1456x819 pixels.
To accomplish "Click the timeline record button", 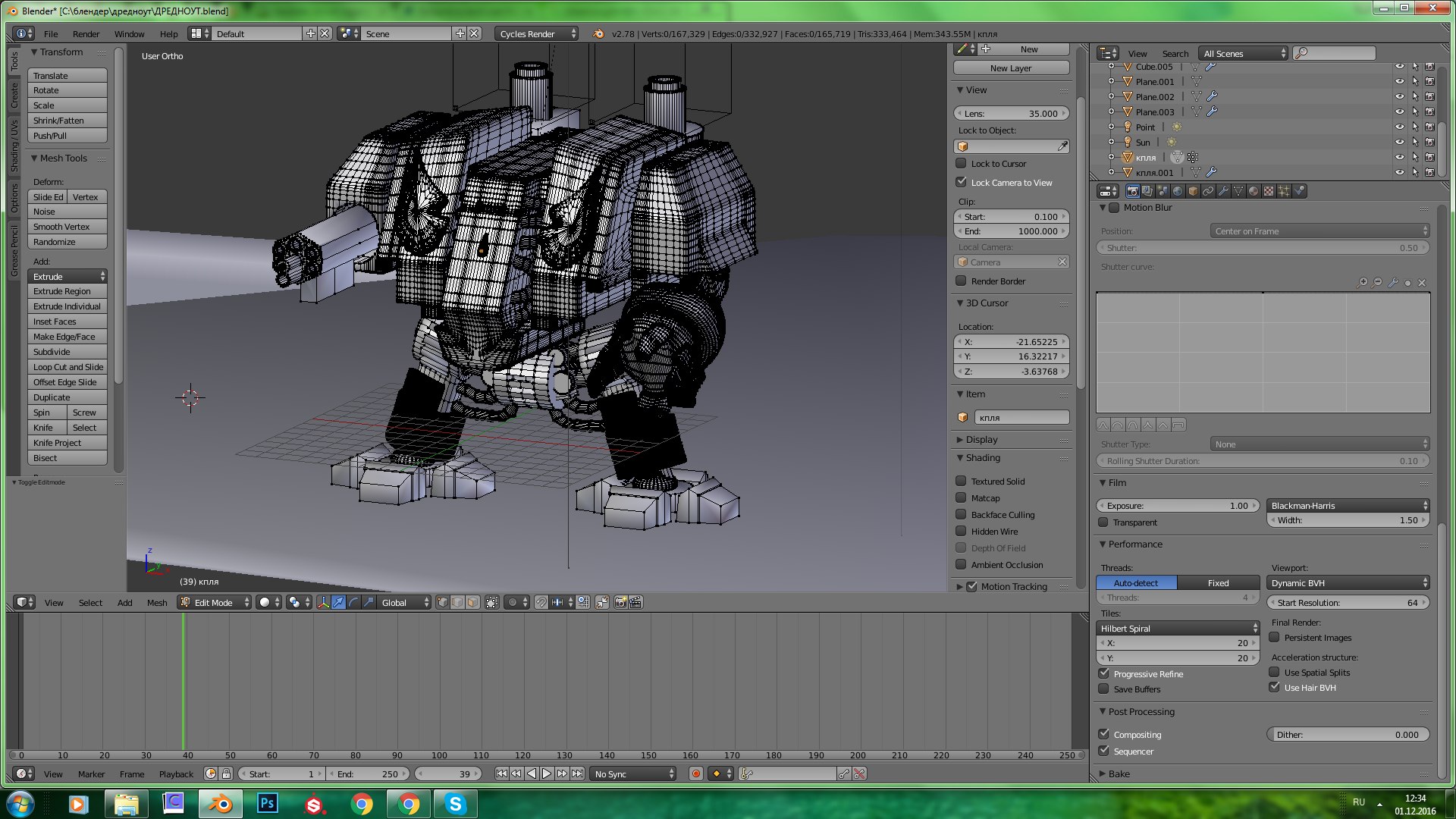I will click(x=695, y=774).
